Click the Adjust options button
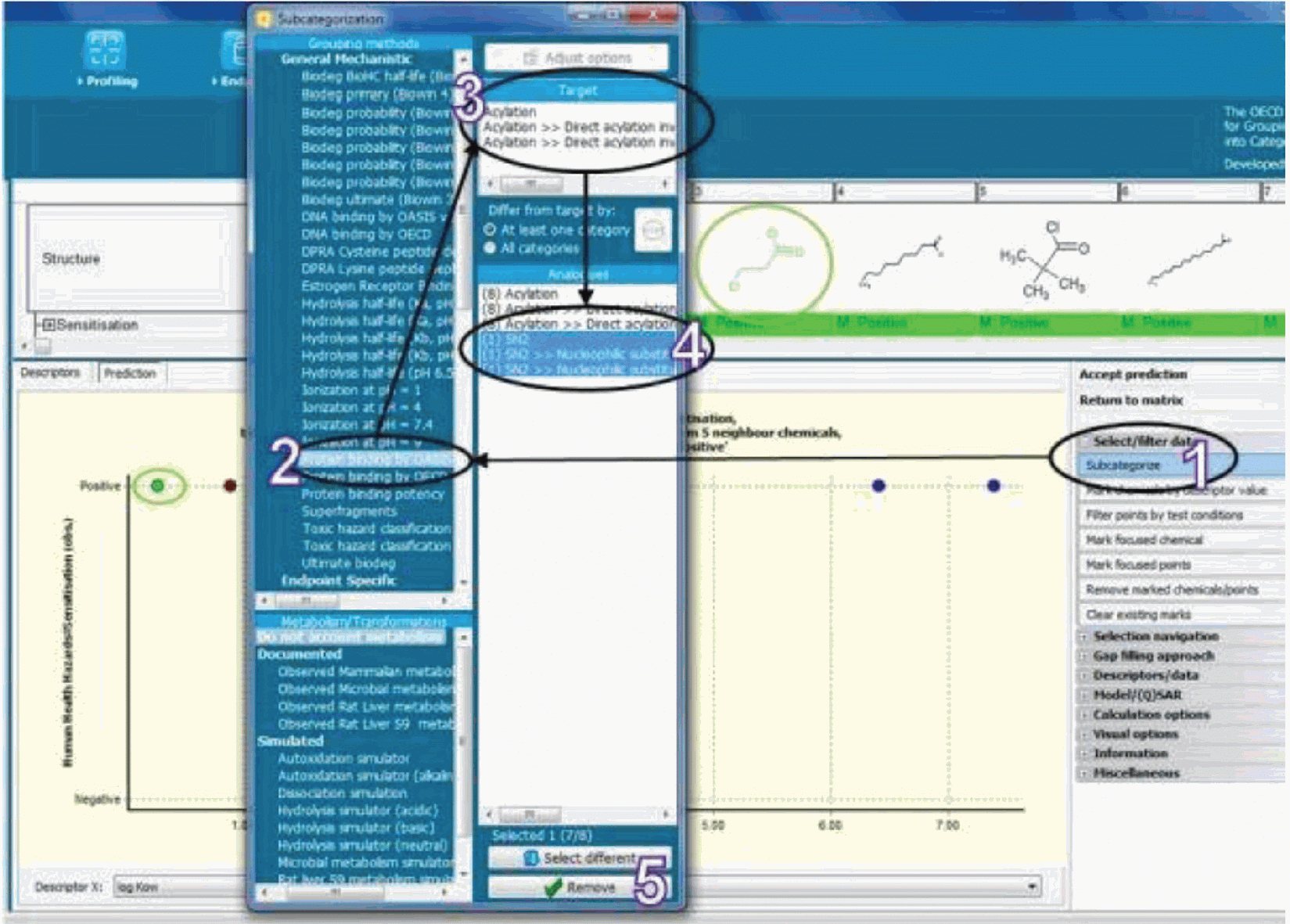Image resolution: width=1290 pixels, height=924 pixels. point(577,58)
